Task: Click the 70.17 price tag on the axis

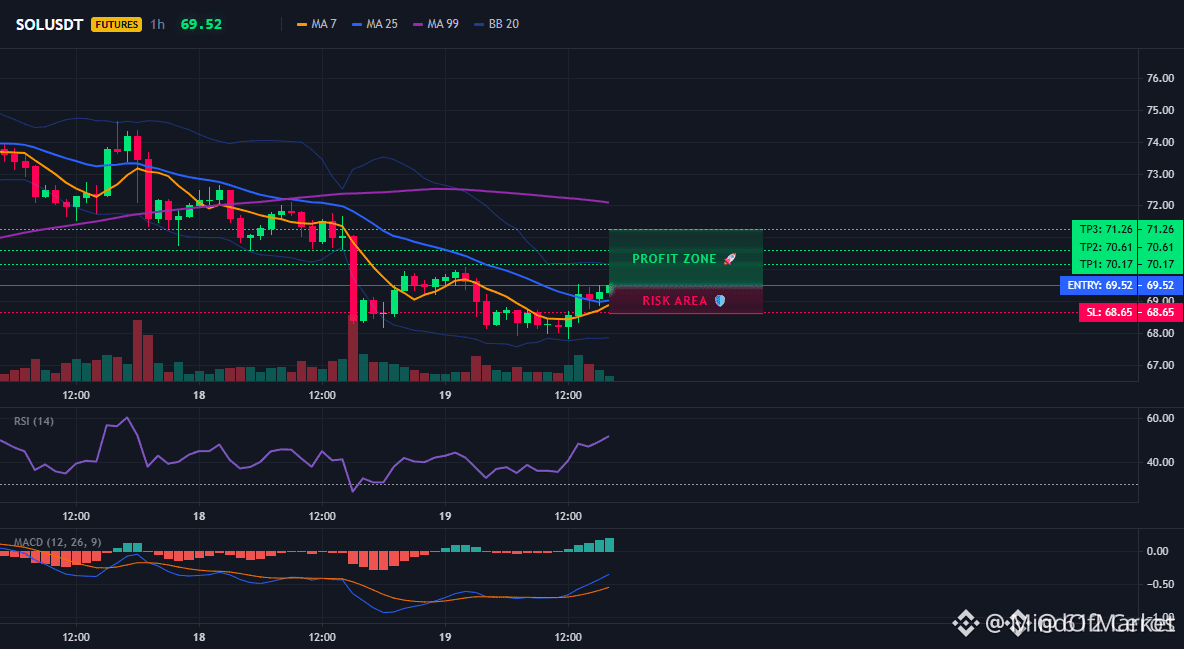Action: click(x=1161, y=264)
